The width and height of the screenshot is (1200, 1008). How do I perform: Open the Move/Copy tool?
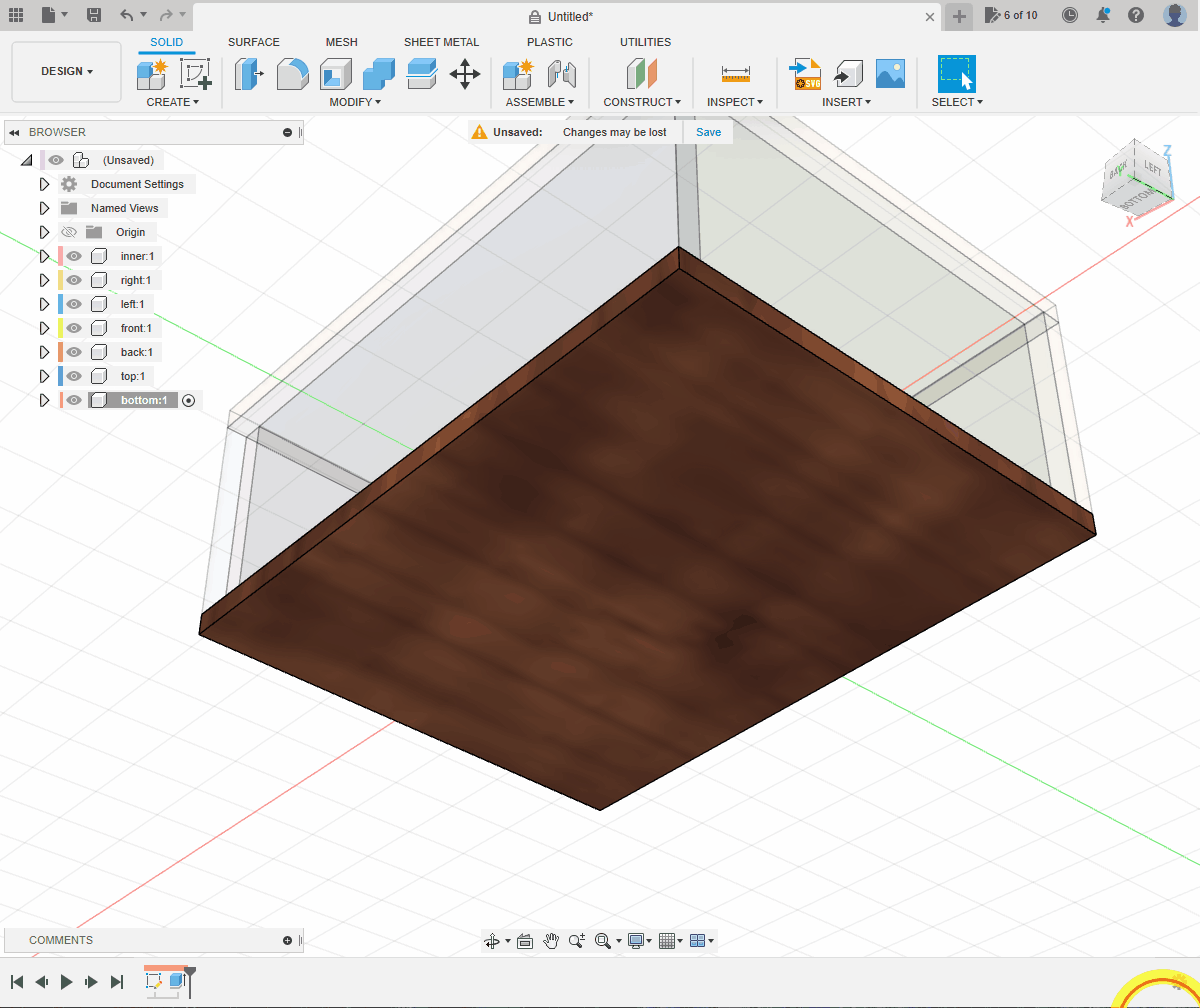[465, 74]
